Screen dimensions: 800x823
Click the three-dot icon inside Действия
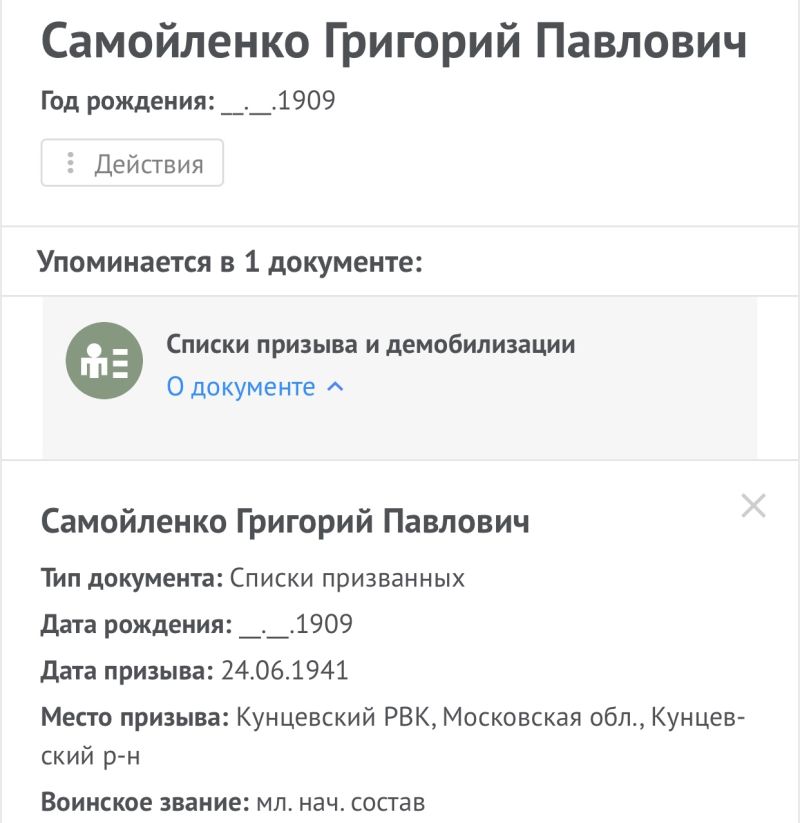(70, 163)
